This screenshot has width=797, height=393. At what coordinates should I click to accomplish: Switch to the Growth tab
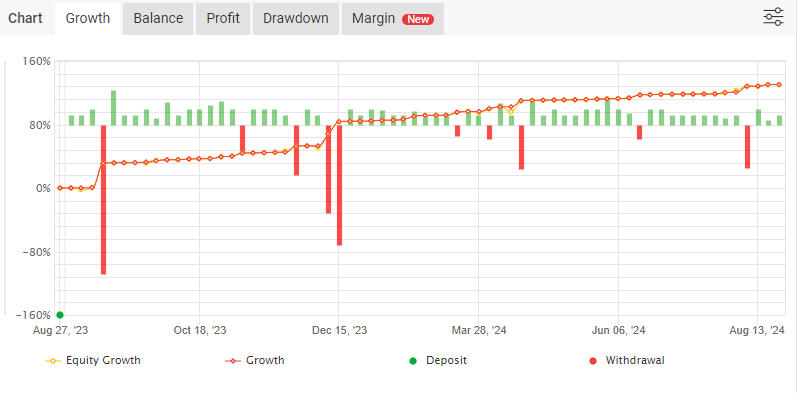point(88,19)
